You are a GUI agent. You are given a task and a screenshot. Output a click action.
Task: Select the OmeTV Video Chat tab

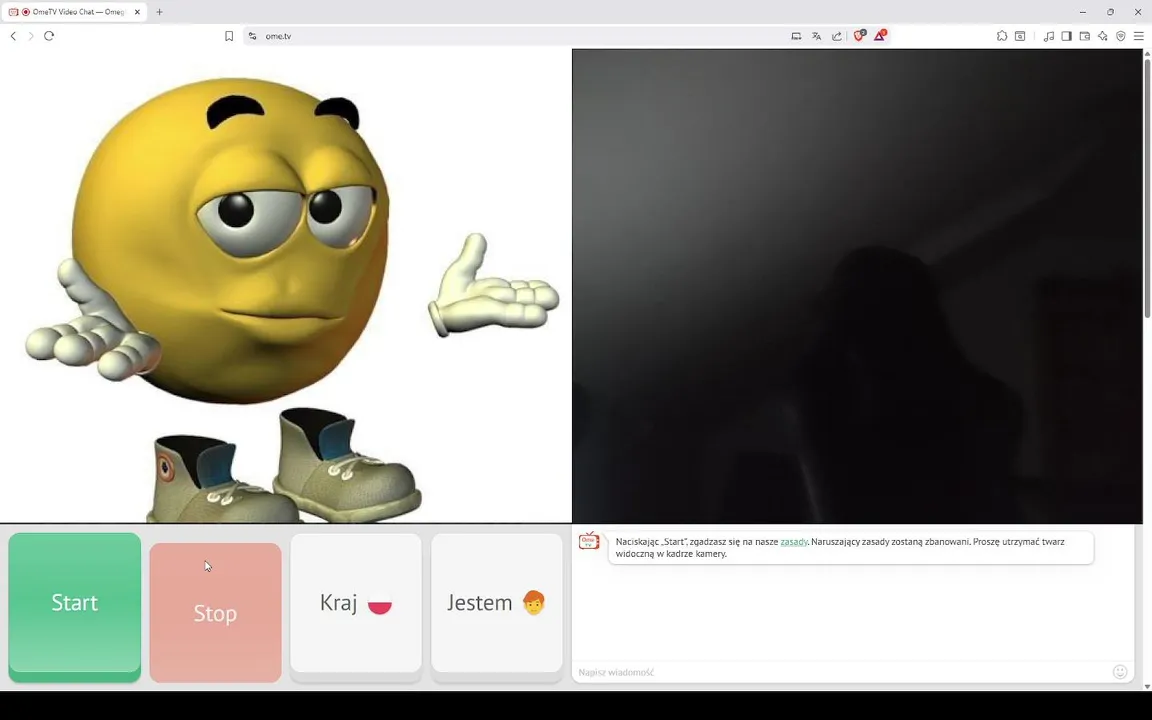click(x=73, y=12)
